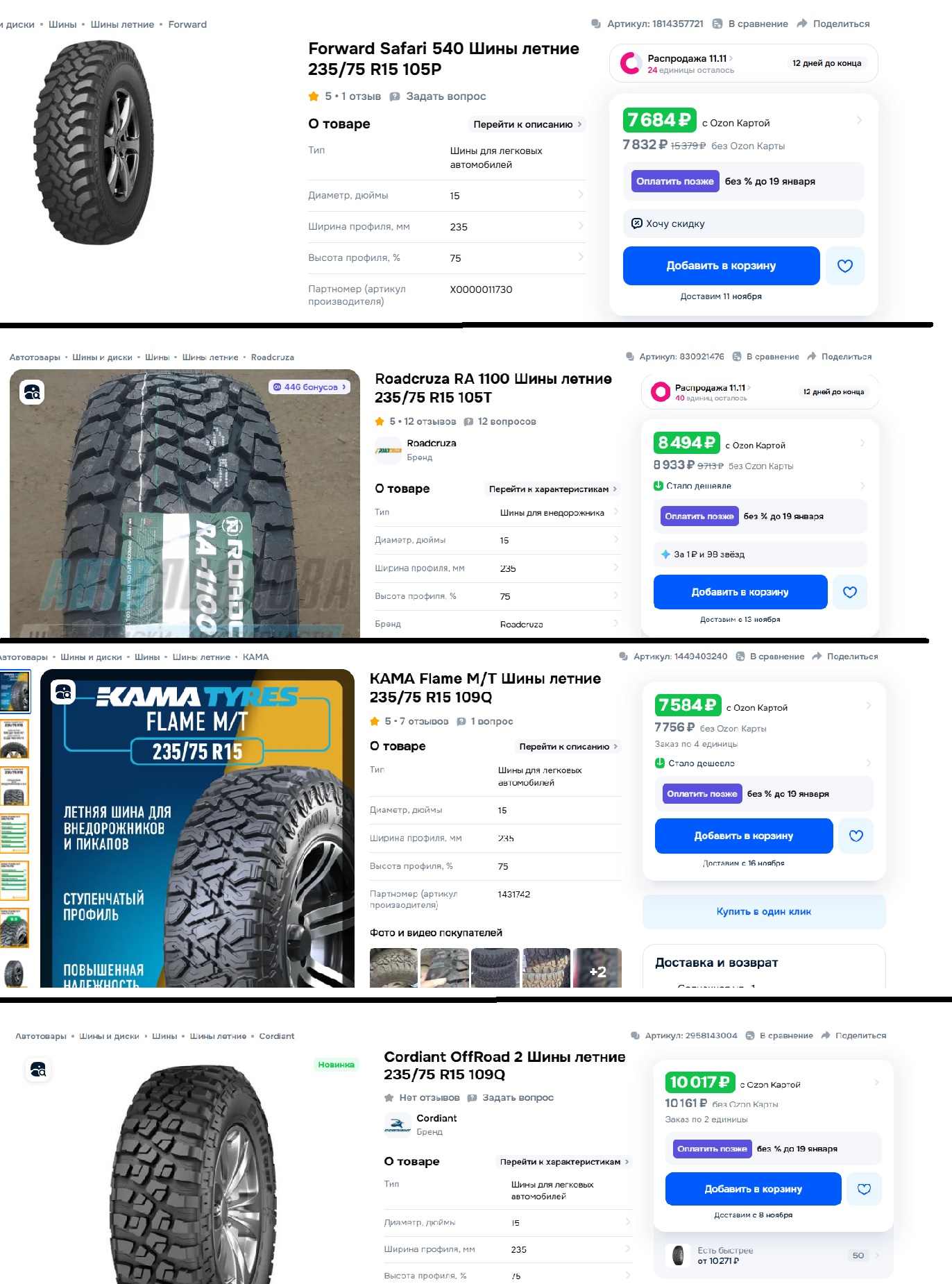Add Forward Safari 540 to favorites heart
This screenshot has height=1284, width=952.
844,266
